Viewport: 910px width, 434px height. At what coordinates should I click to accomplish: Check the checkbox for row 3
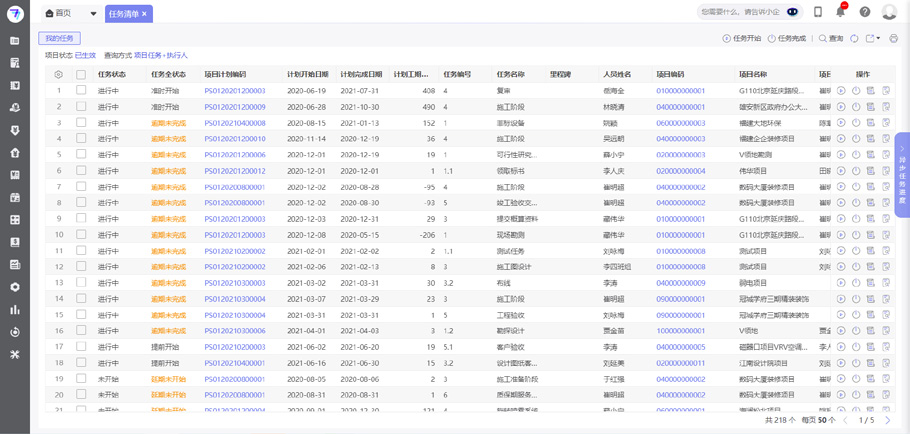click(81, 123)
